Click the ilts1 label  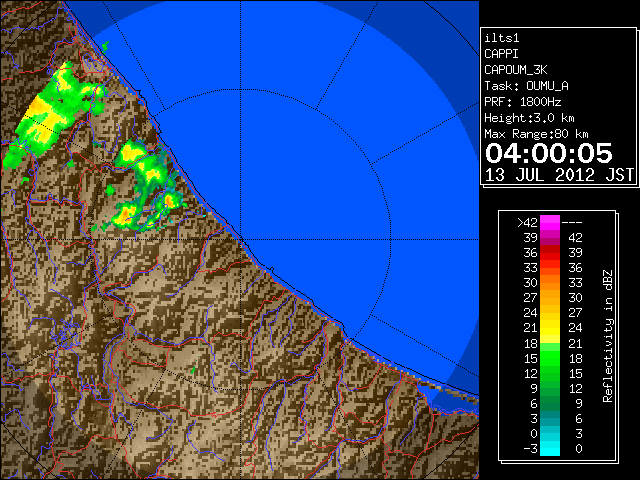click(502, 38)
